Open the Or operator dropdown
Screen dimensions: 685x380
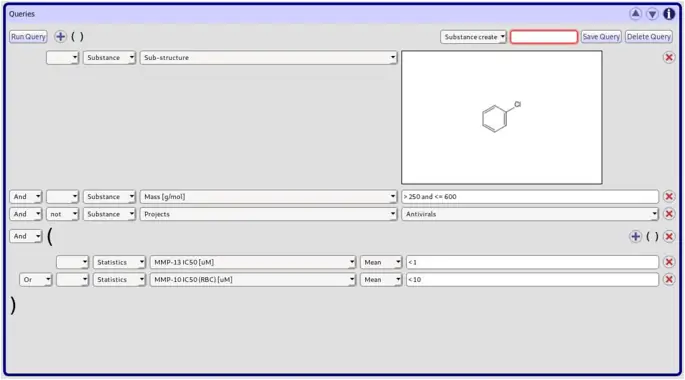point(35,280)
